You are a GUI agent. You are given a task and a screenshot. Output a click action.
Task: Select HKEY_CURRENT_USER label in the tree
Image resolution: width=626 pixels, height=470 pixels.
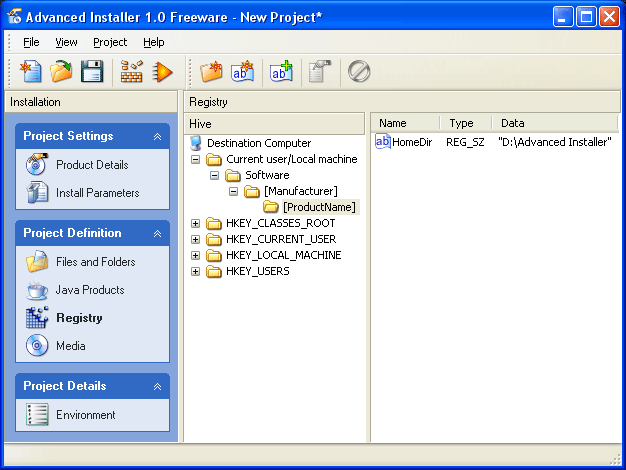(x=281, y=239)
